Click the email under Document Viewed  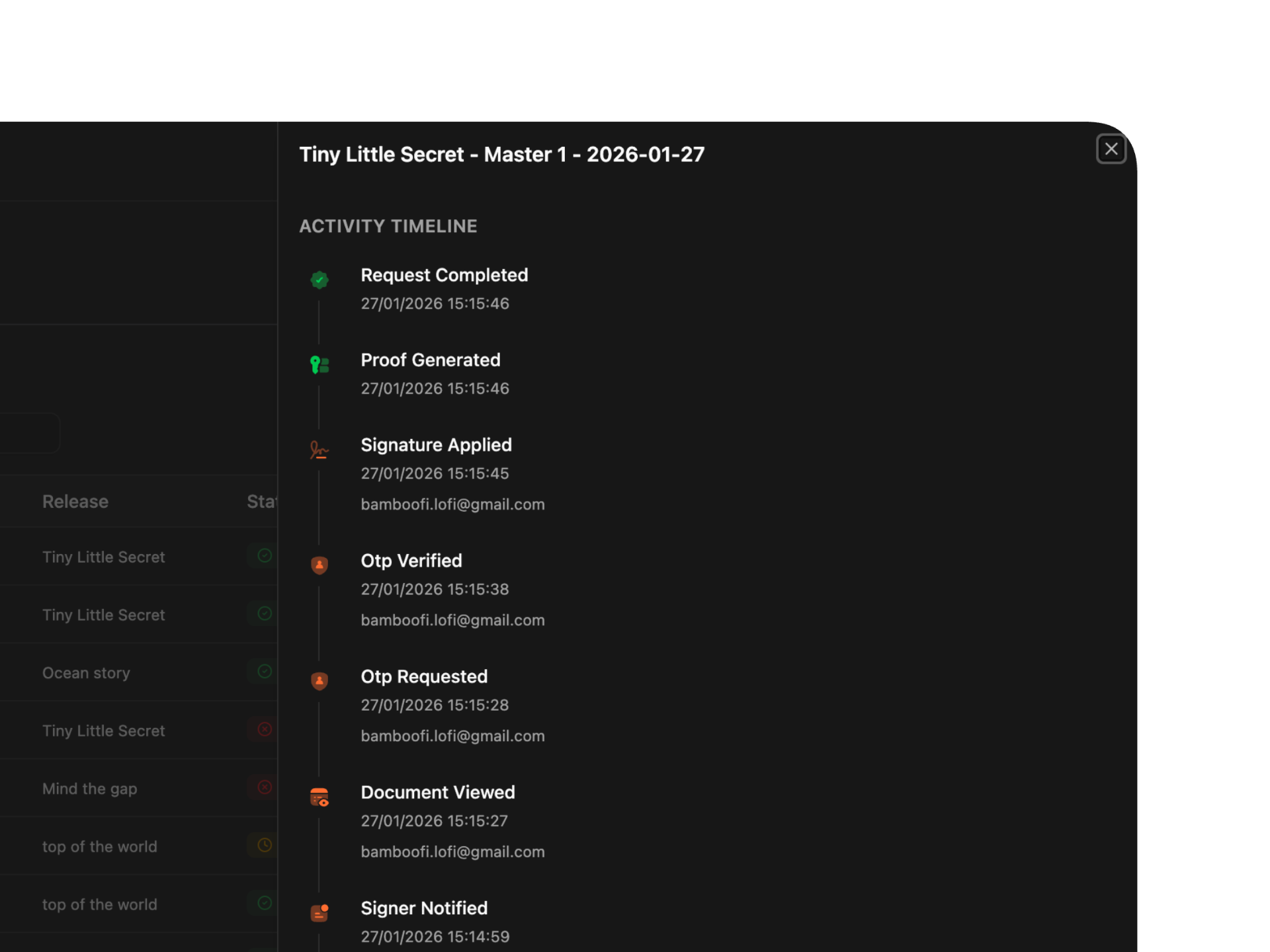pyautogui.click(x=452, y=852)
